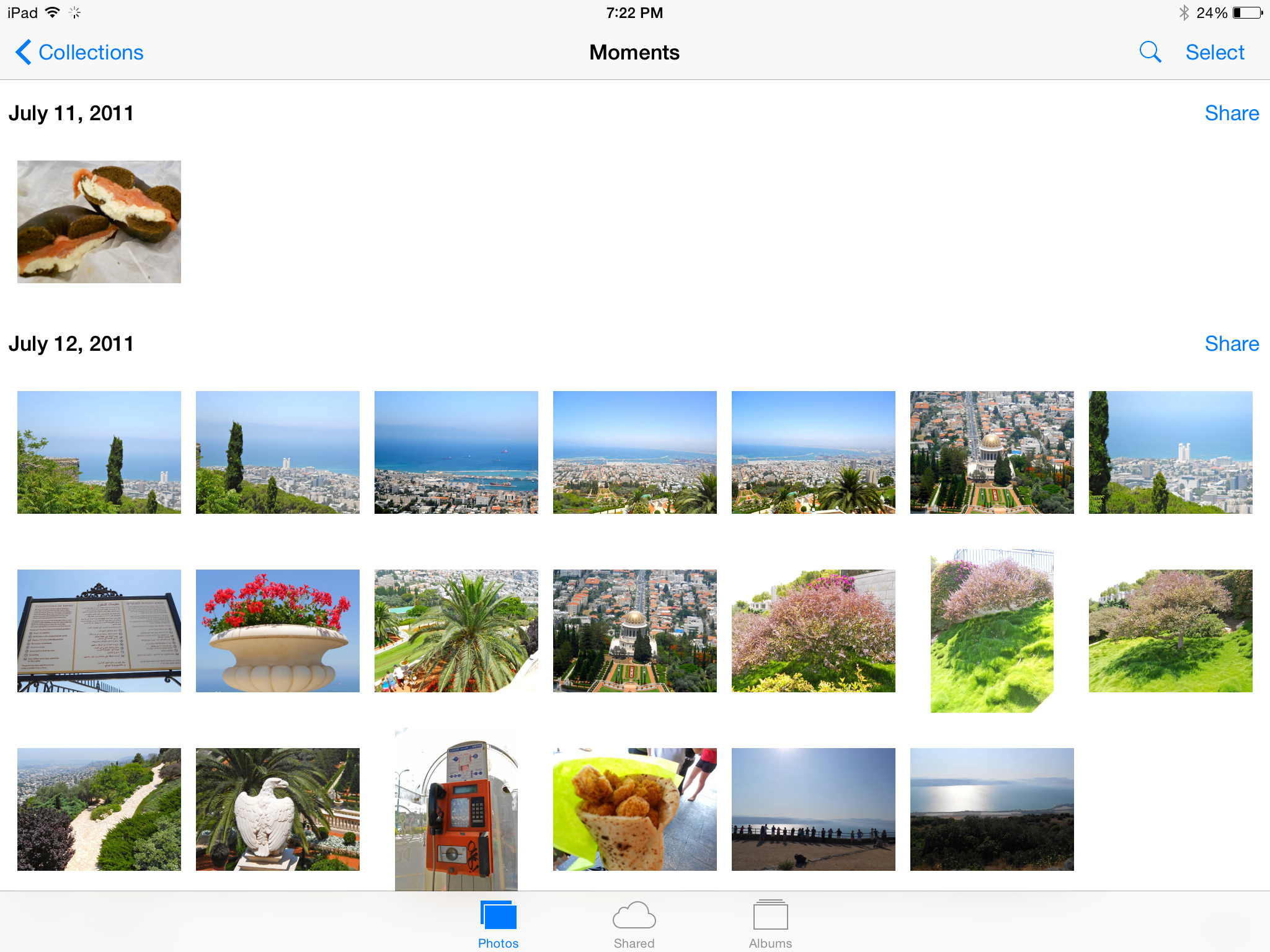This screenshot has height=952, width=1270.
Task: Open the Albums tab
Action: (770, 923)
